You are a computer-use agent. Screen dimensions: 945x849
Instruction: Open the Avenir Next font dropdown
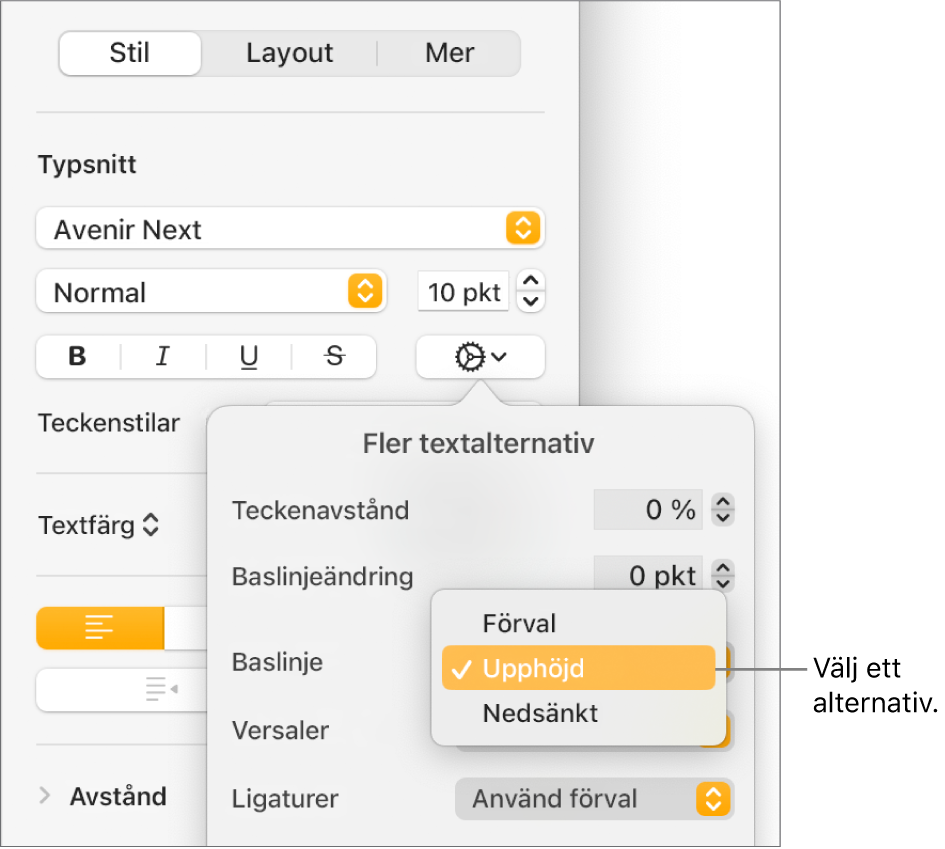[290, 229]
